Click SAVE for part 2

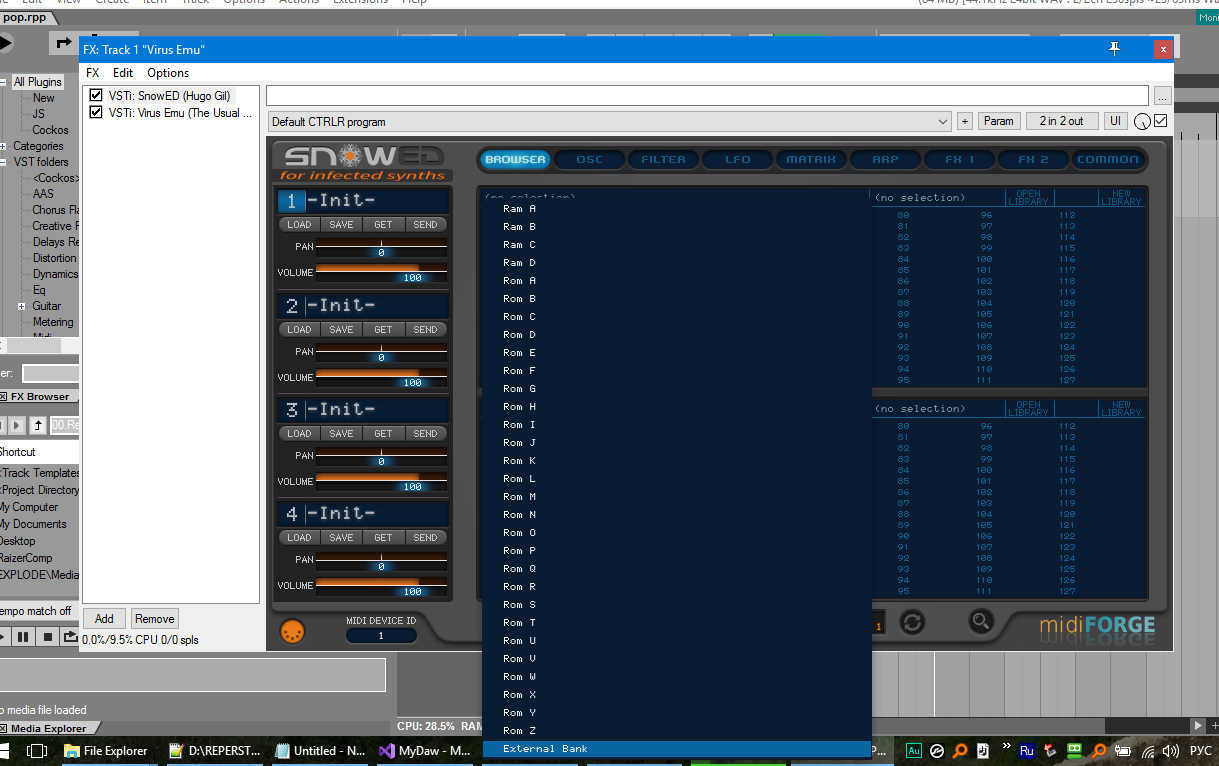[x=341, y=329]
